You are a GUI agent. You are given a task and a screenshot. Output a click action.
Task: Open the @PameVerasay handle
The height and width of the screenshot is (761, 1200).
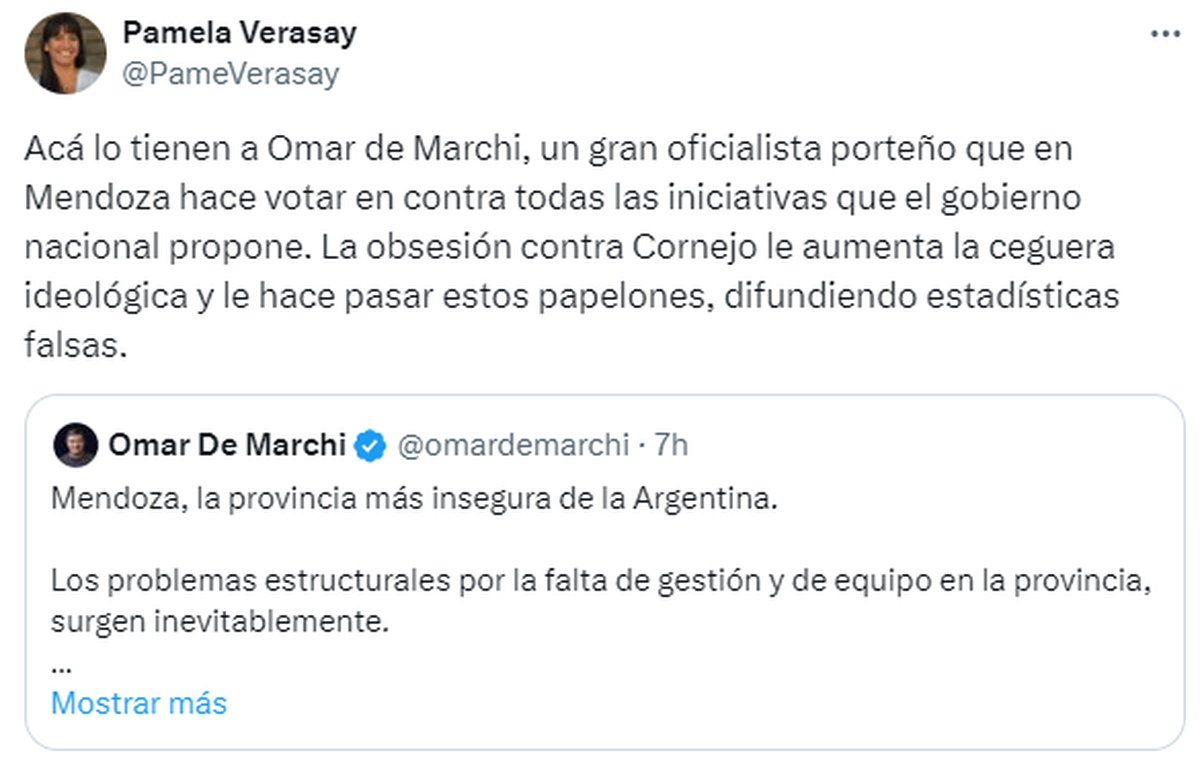[230, 74]
